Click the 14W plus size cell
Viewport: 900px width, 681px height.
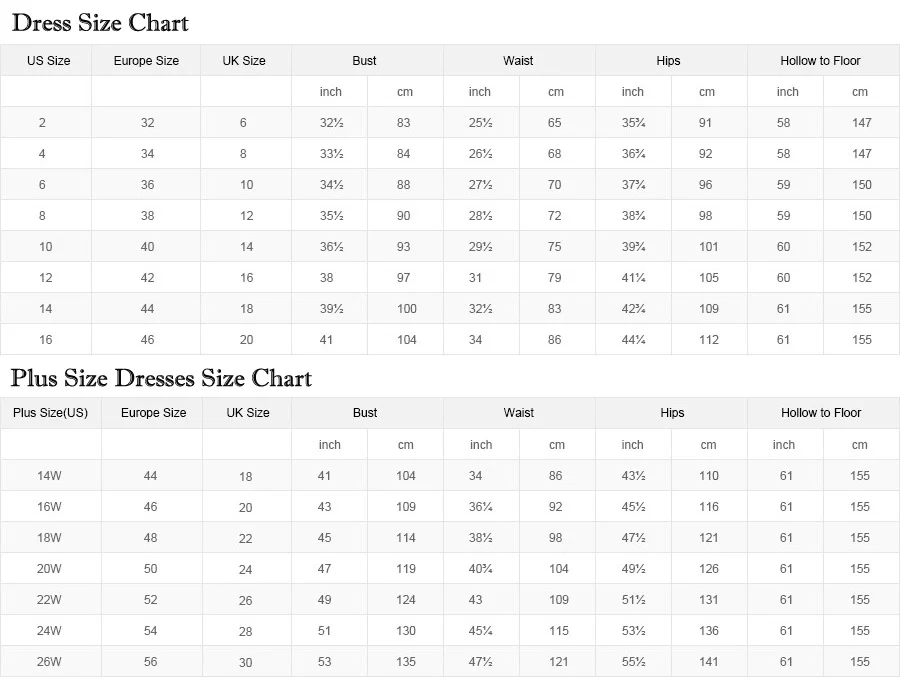[49, 476]
